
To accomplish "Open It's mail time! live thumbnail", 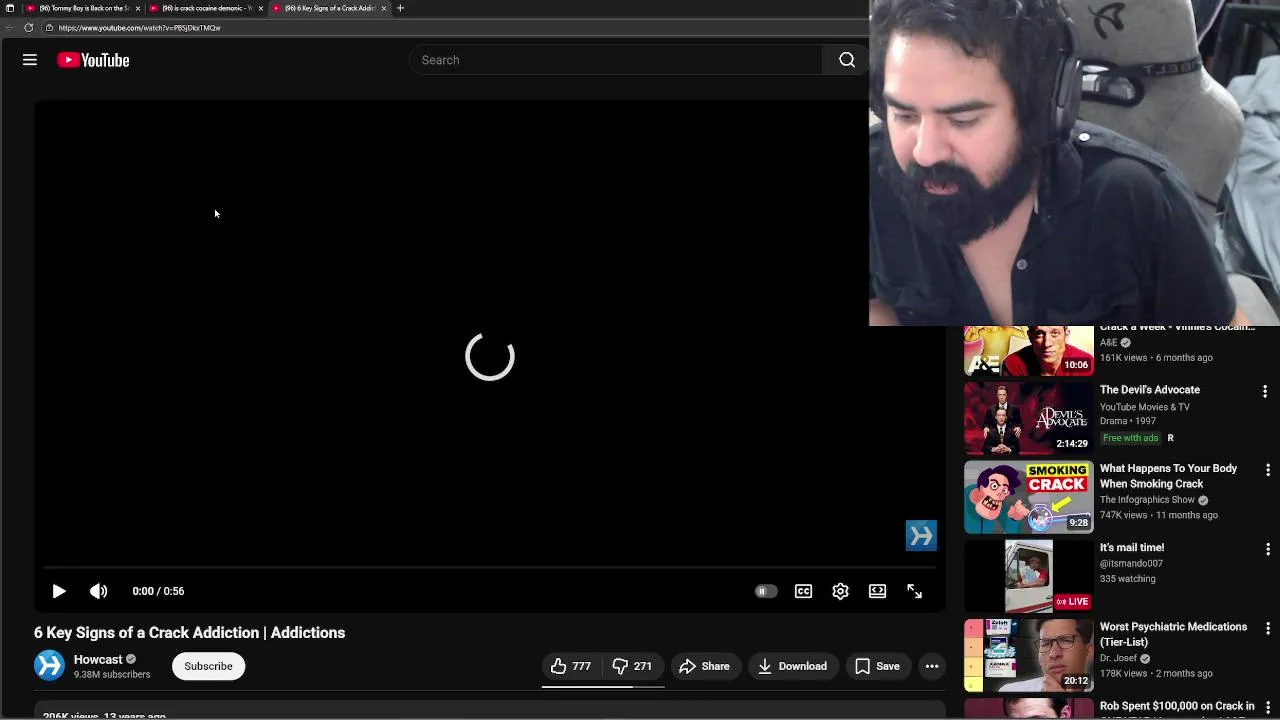I will (1029, 576).
